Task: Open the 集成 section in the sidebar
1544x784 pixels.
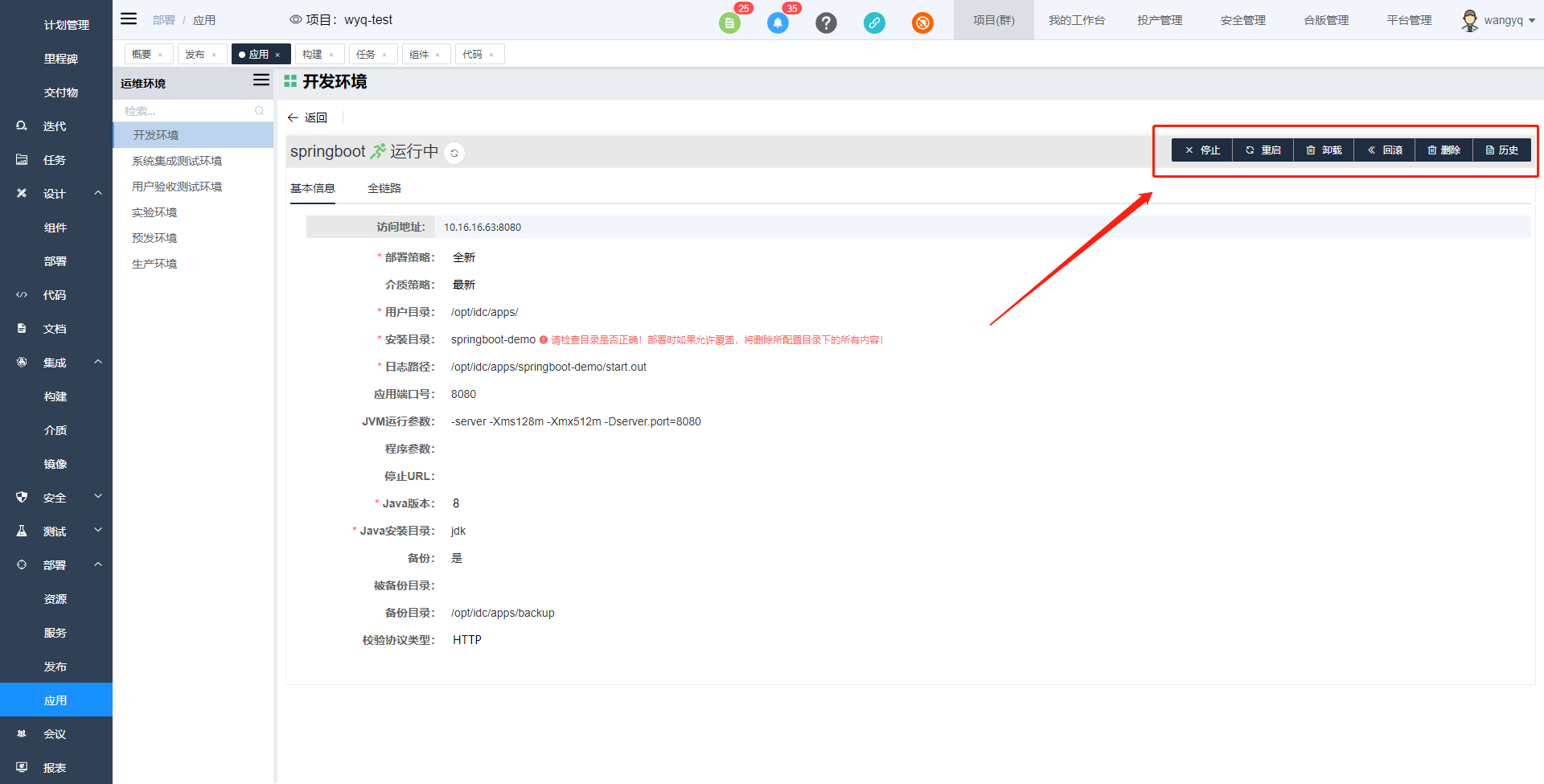Action: (54, 362)
